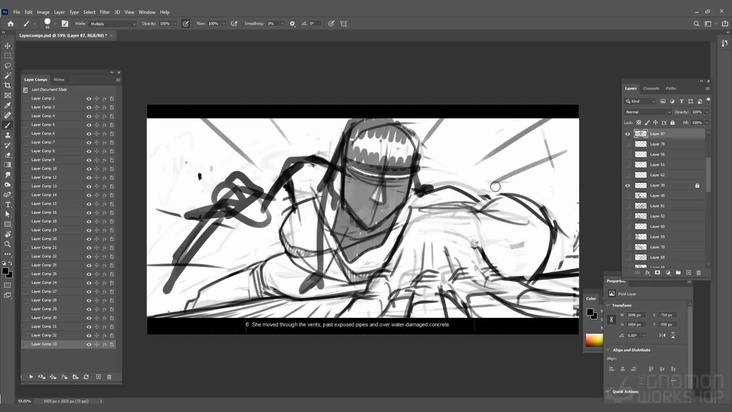The height and width of the screenshot is (412, 732).
Task: Select the History Brush tool
Action: pos(7,145)
